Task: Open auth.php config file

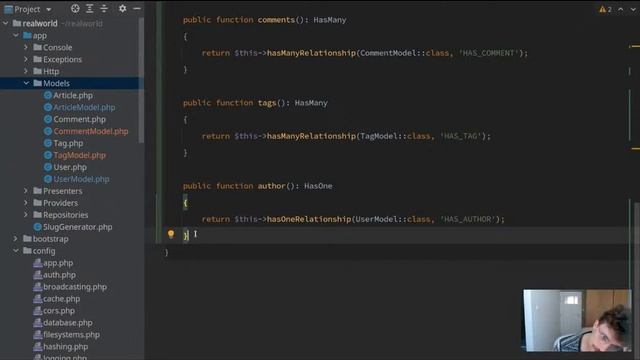Action: tap(59, 275)
